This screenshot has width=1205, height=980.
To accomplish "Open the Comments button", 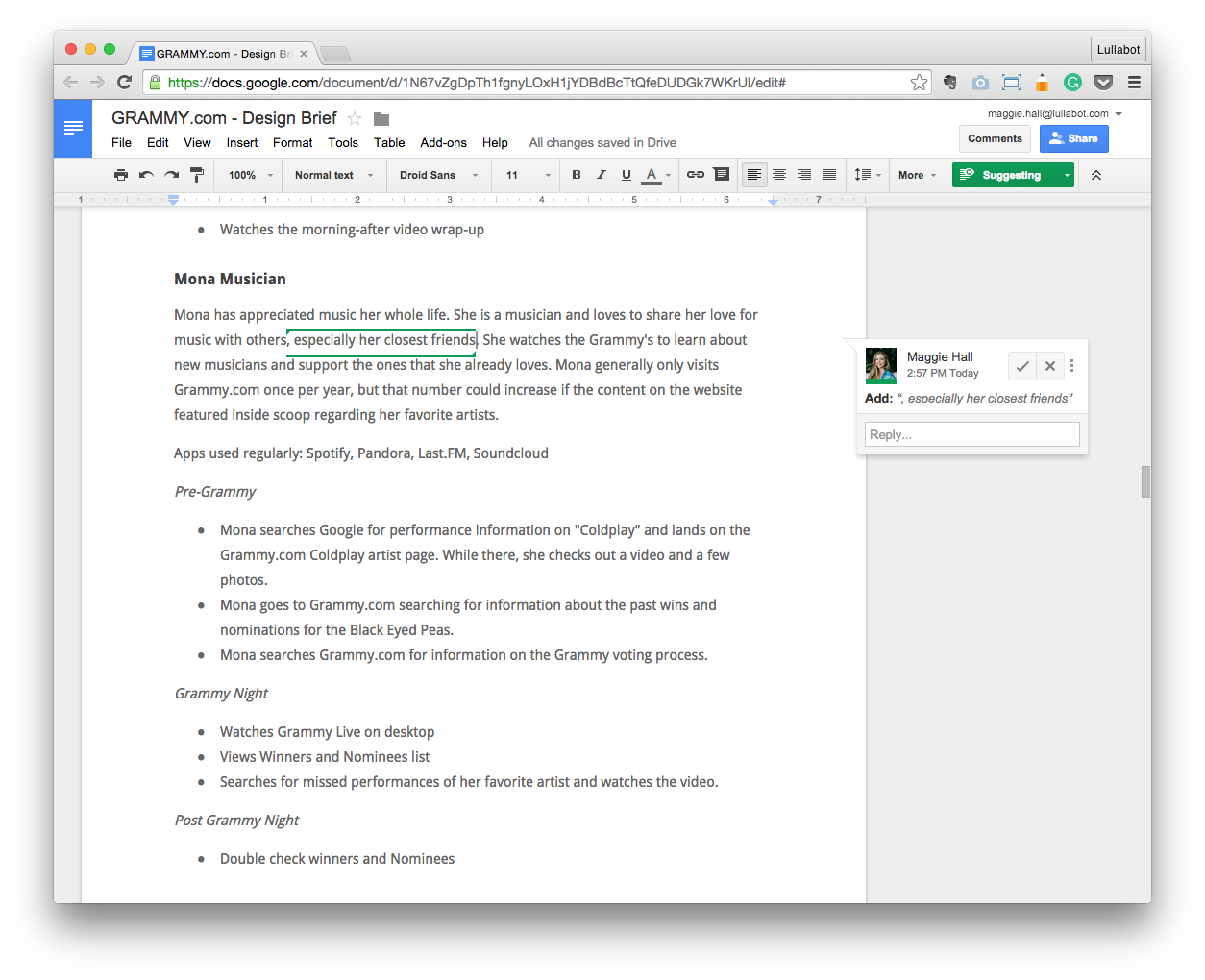I will click(995, 138).
